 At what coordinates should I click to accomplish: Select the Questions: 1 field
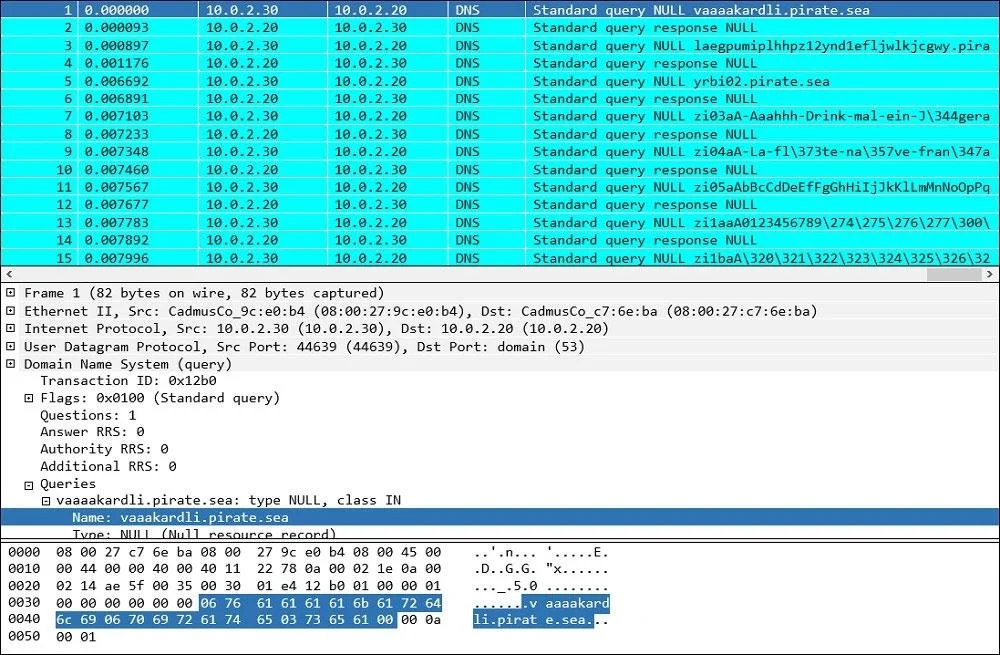[x=88, y=415]
